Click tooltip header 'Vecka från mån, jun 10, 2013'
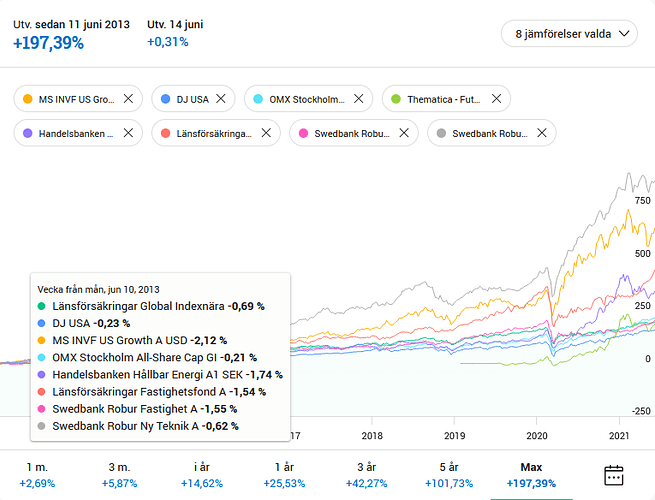655x500 pixels. pos(99,289)
